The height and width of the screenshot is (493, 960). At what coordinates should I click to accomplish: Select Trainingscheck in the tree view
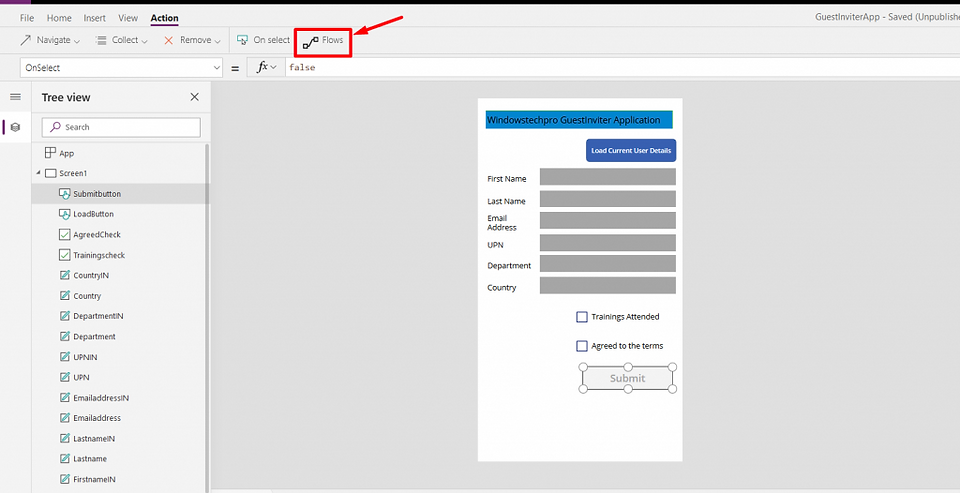point(99,255)
